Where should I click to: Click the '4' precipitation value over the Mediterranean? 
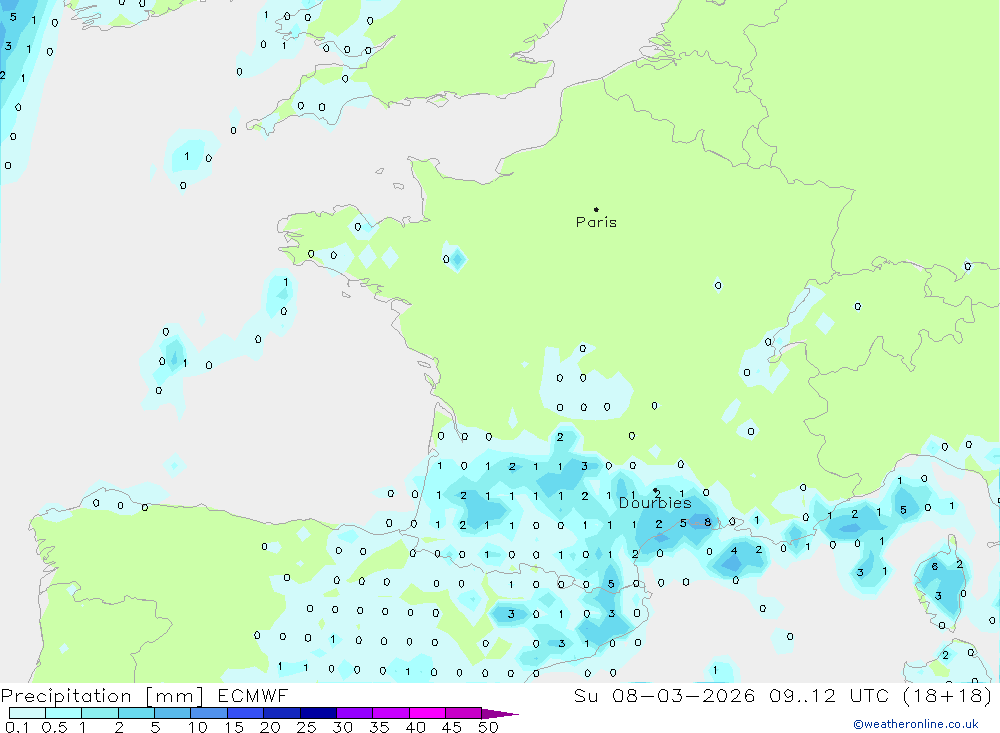tap(734, 551)
